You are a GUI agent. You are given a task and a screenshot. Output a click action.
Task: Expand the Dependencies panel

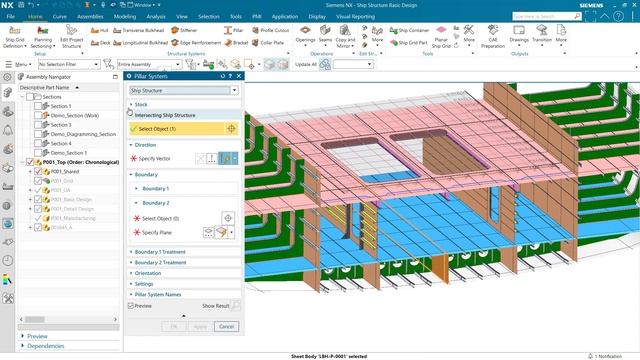click(45, 346)
